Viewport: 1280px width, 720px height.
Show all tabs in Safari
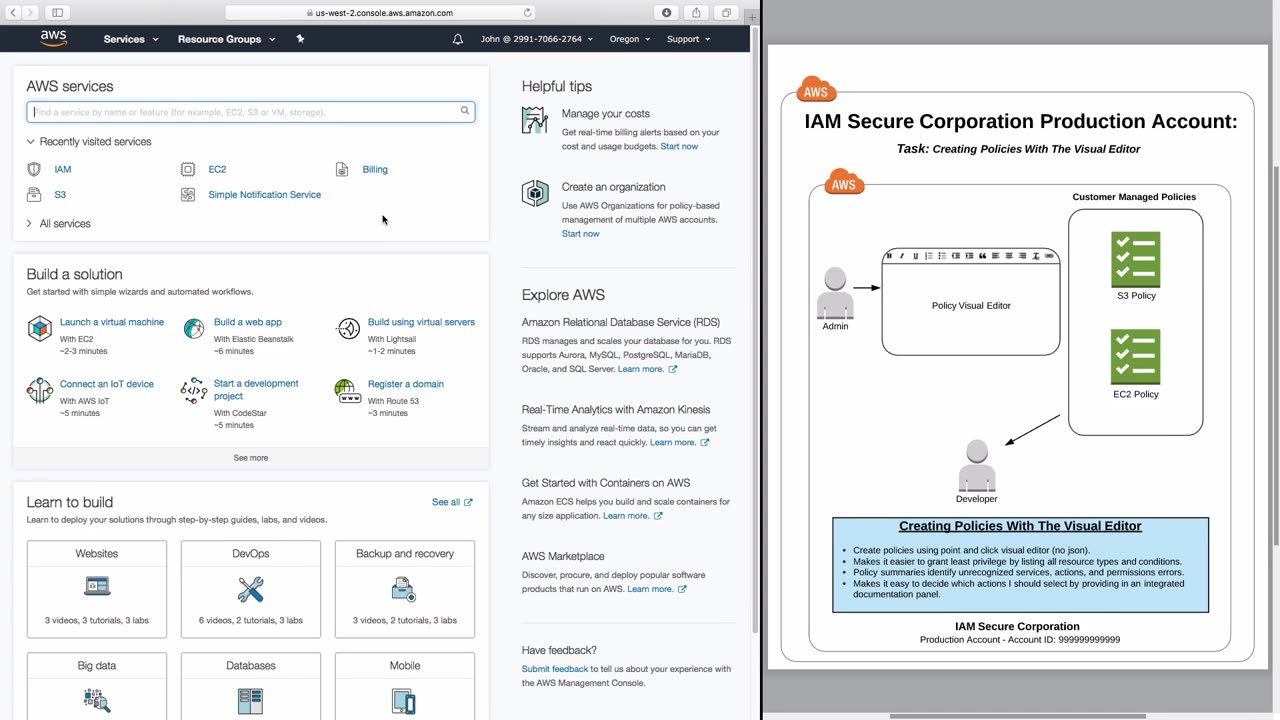pos(726,13)
